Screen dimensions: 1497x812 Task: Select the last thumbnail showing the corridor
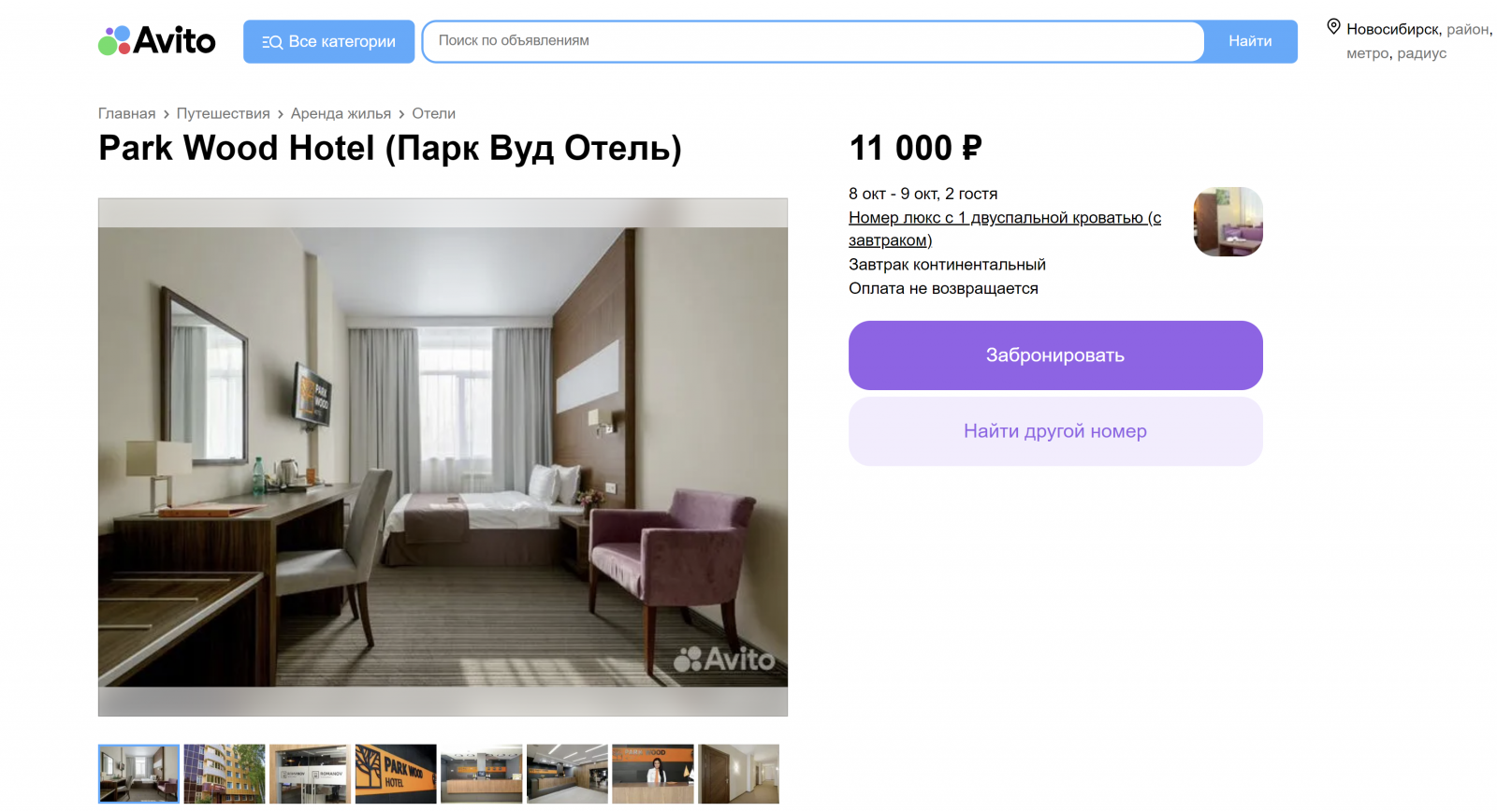tap(738, 774)
